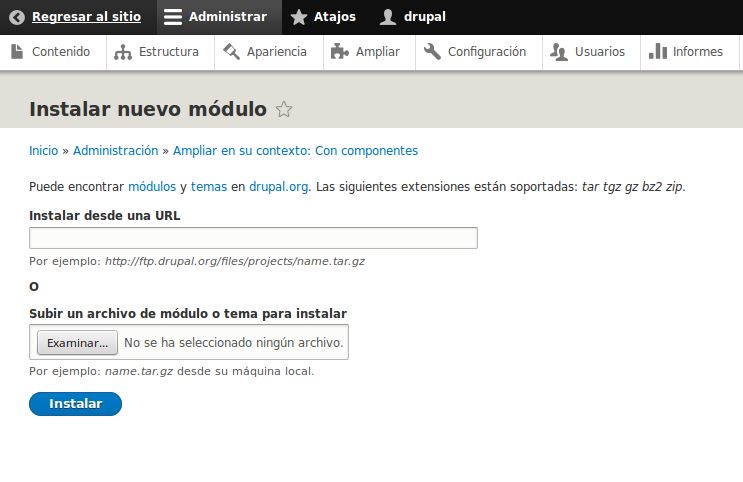Click the bar chart icon beside Informes
The image size is (743, 482).
point(658,51)
